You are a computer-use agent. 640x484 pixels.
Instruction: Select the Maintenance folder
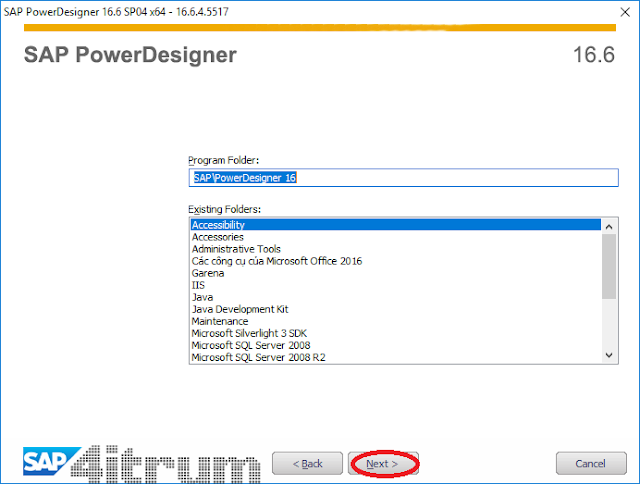coord(396,321)
